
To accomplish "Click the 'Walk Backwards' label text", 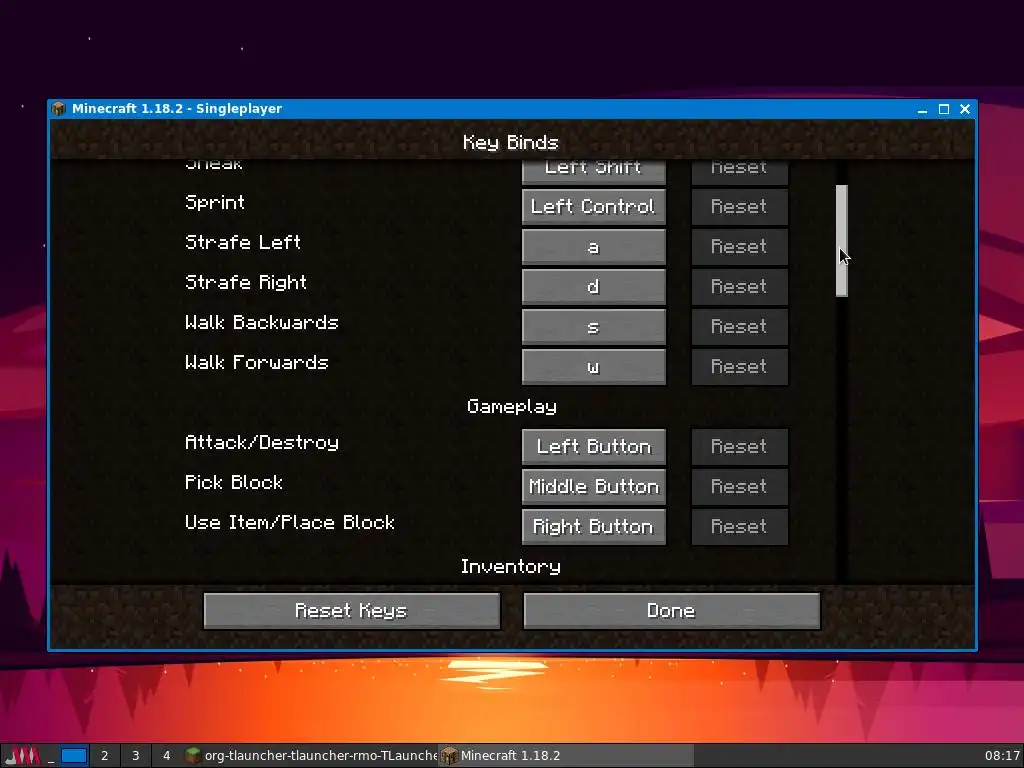I will (262, 323).
